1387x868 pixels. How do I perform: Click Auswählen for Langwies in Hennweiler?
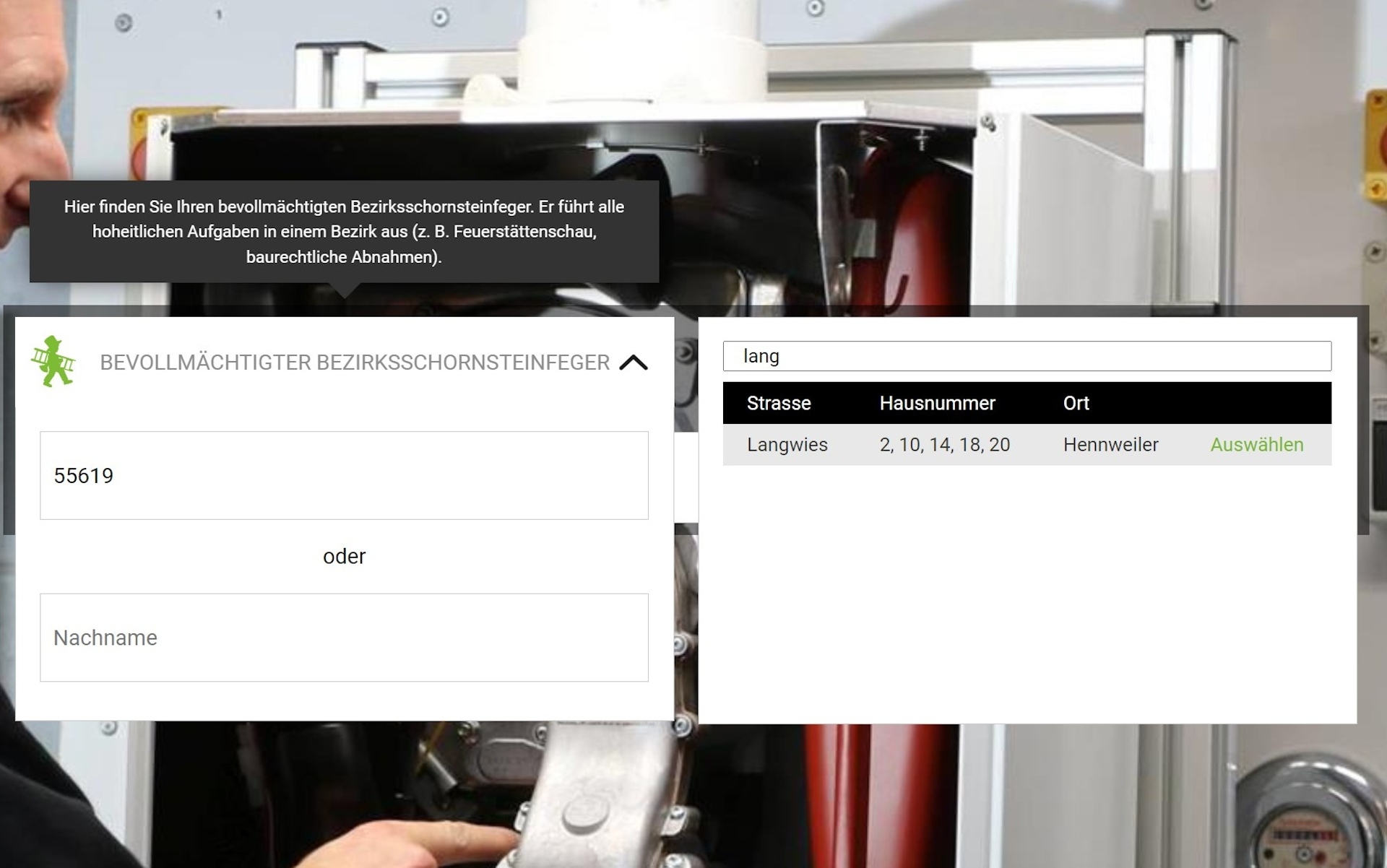(x=1257, y=445)
